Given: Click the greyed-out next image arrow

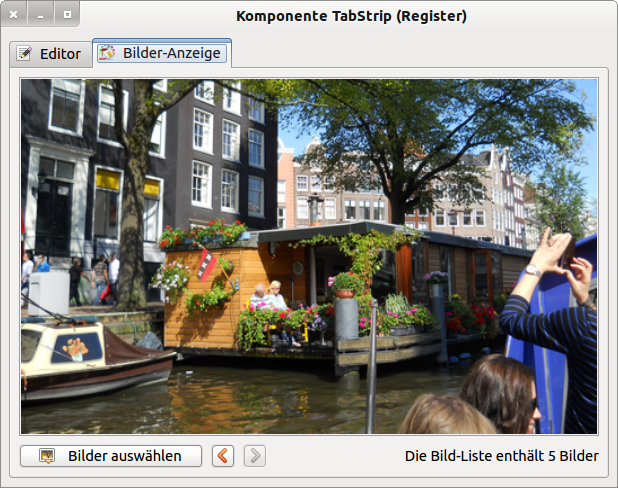Looking at the screenshot, I should click(255, 456).
